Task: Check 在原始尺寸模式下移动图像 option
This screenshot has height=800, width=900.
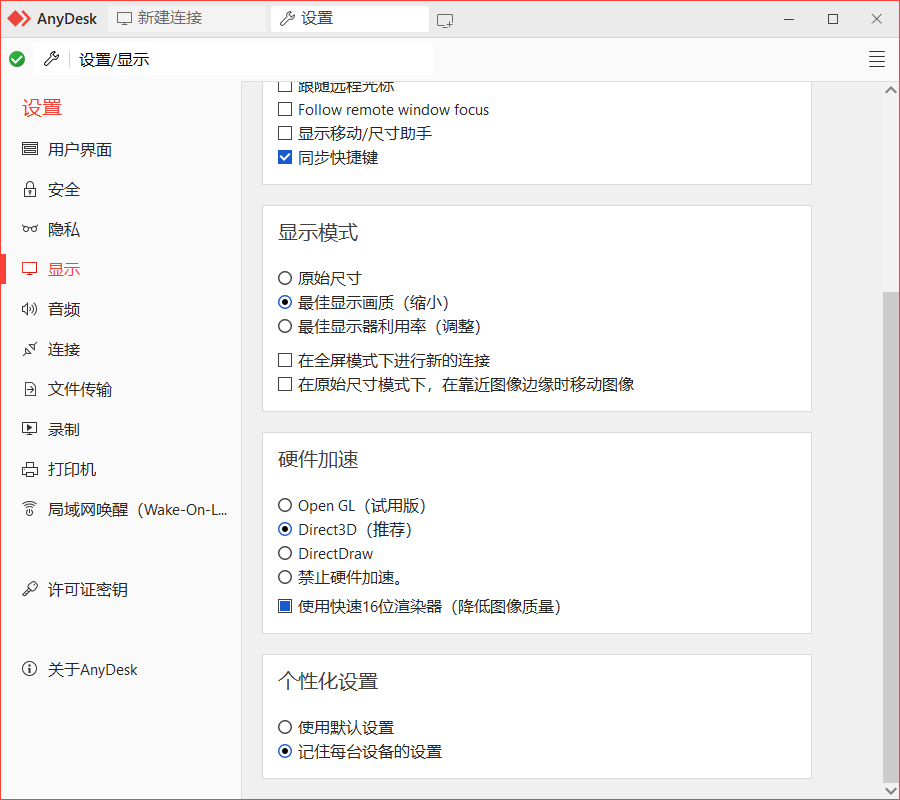Action: (285, 384)
